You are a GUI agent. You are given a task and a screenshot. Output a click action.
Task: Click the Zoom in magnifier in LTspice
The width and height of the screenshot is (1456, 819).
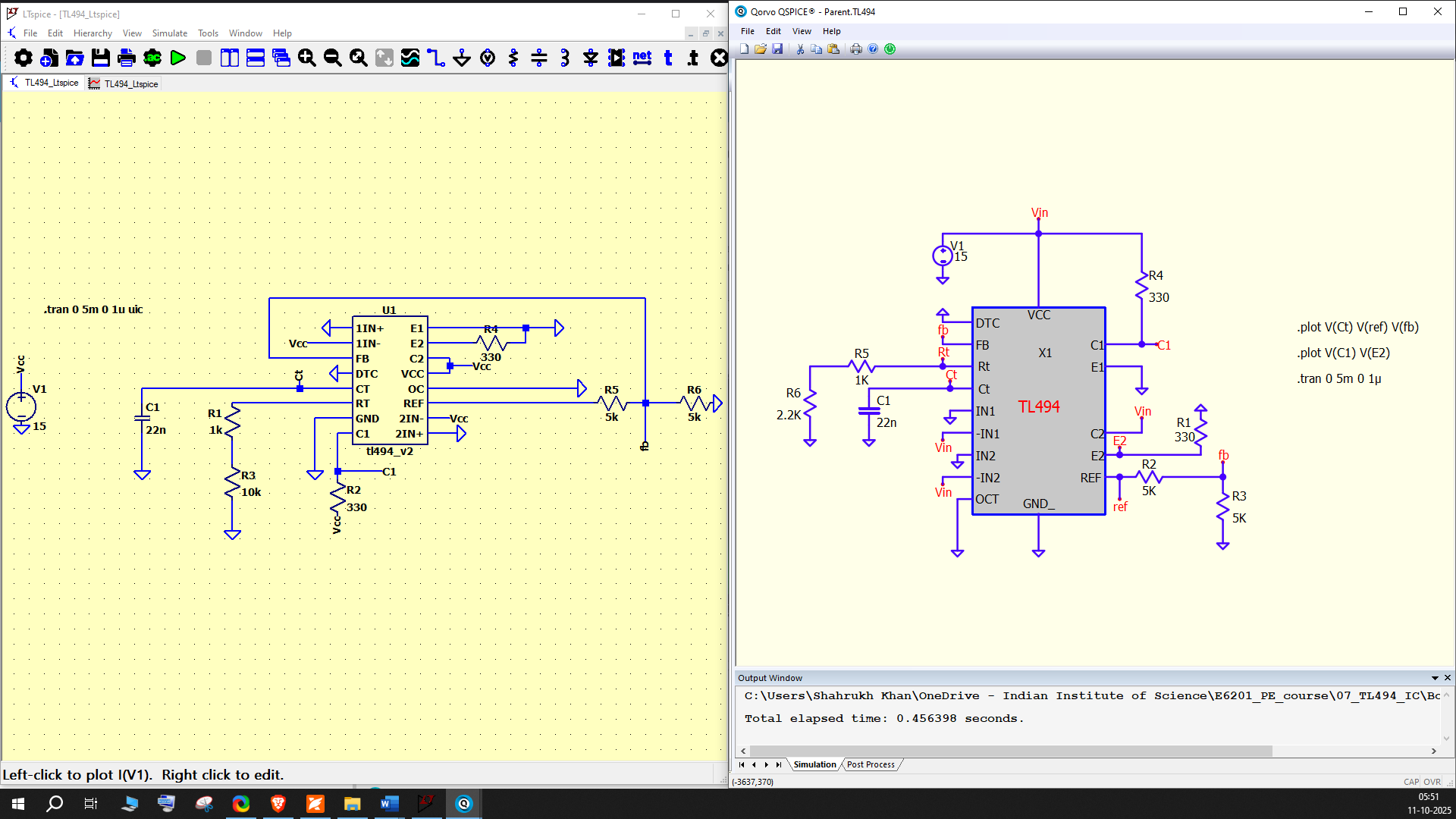pyautogui.click(x=307, y=58)
